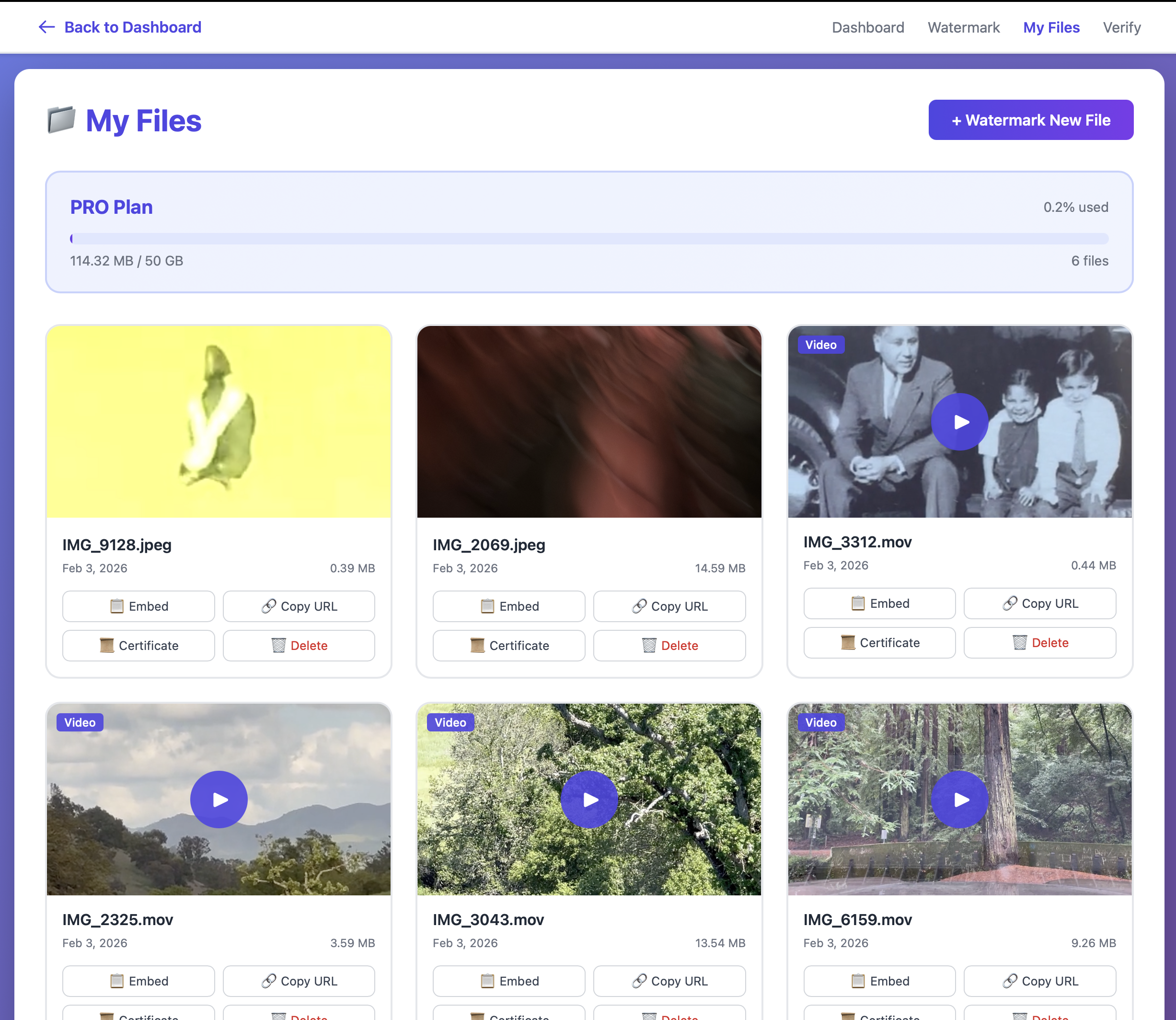Open the Watermark nav tab
Image resolution: width=1176 pixels, height=1020 pixels.
963,27
